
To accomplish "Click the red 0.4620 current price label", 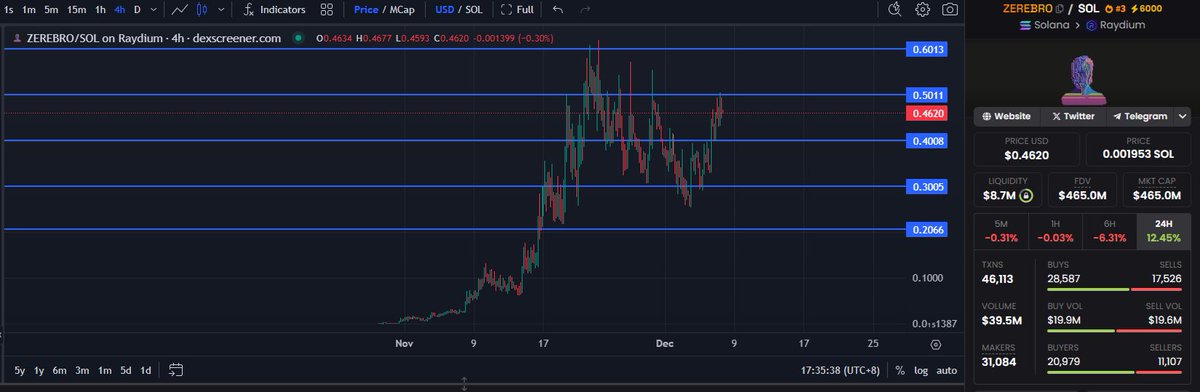I will coord(928,114).
